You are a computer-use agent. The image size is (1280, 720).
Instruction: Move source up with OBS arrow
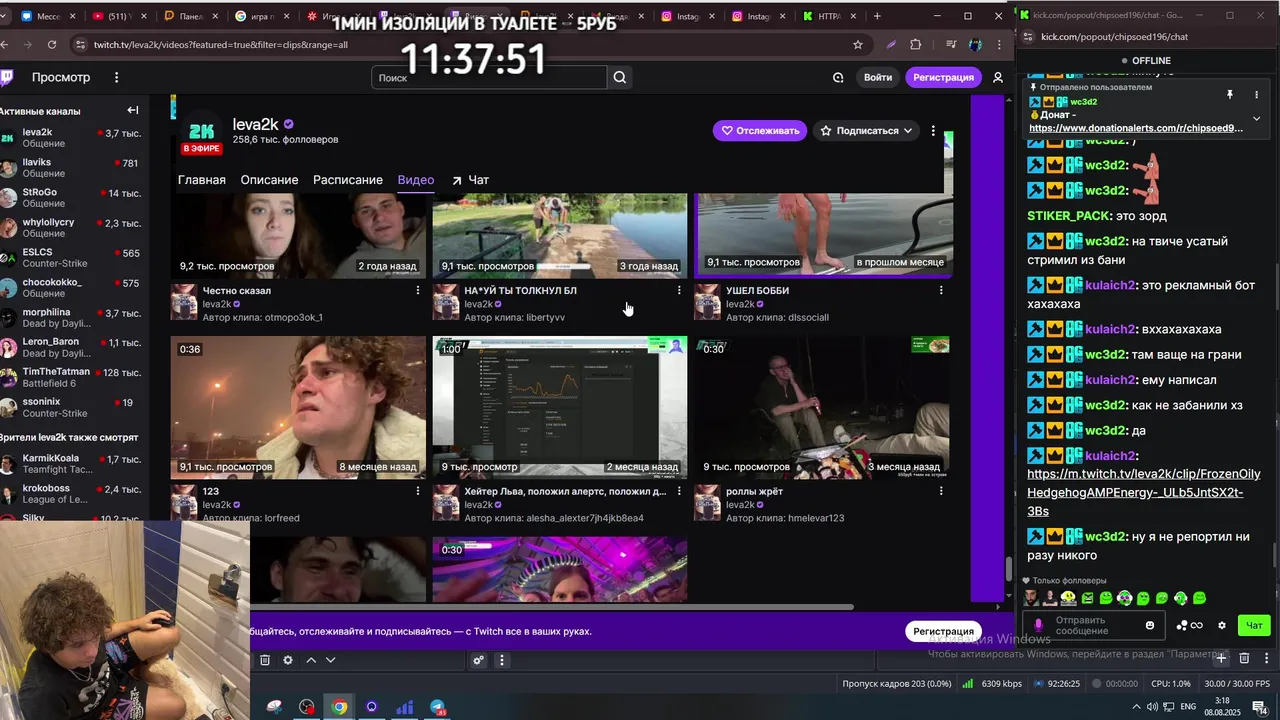[x=311, y=660]
